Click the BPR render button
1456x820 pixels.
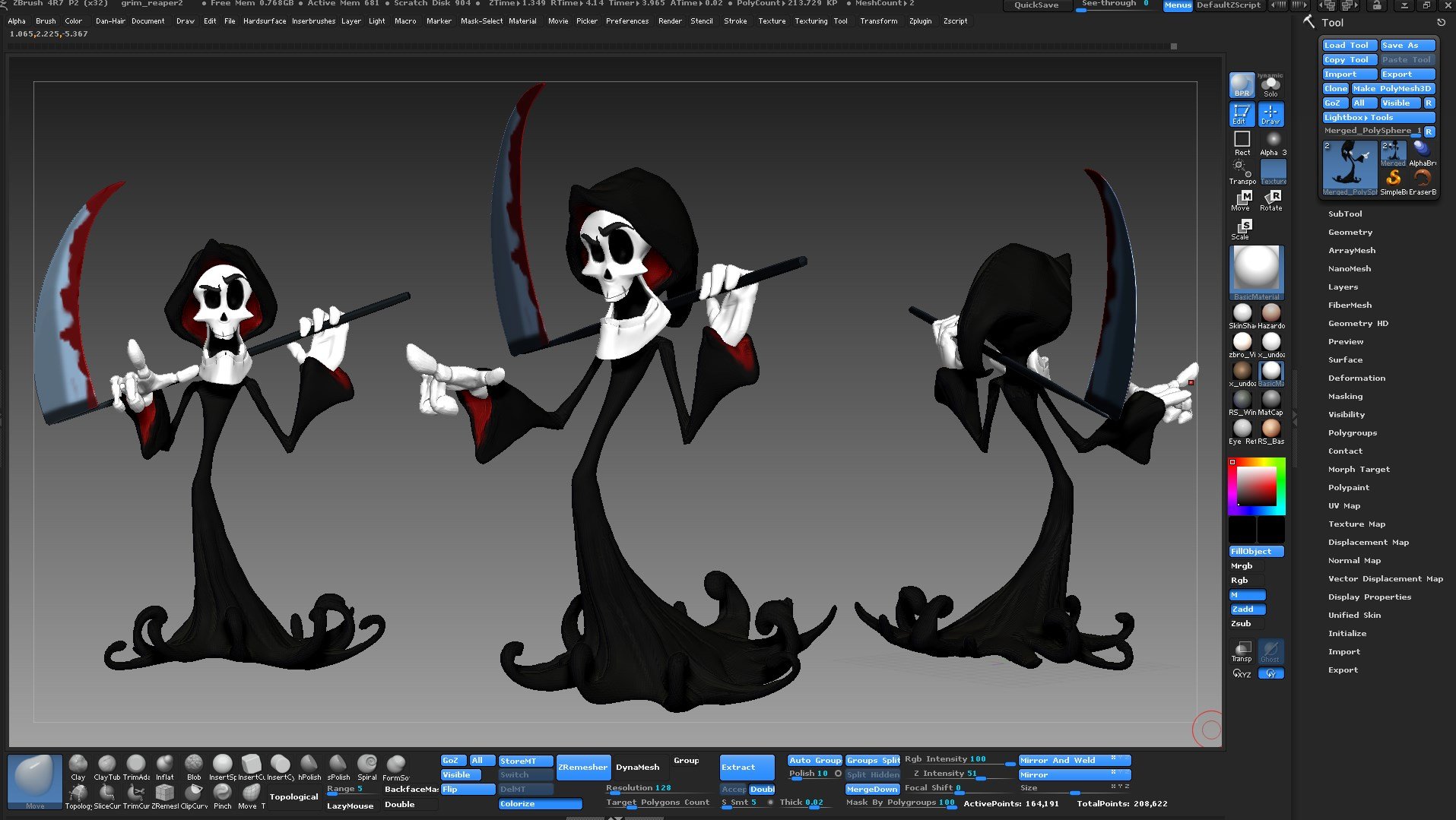(1242, 85)
